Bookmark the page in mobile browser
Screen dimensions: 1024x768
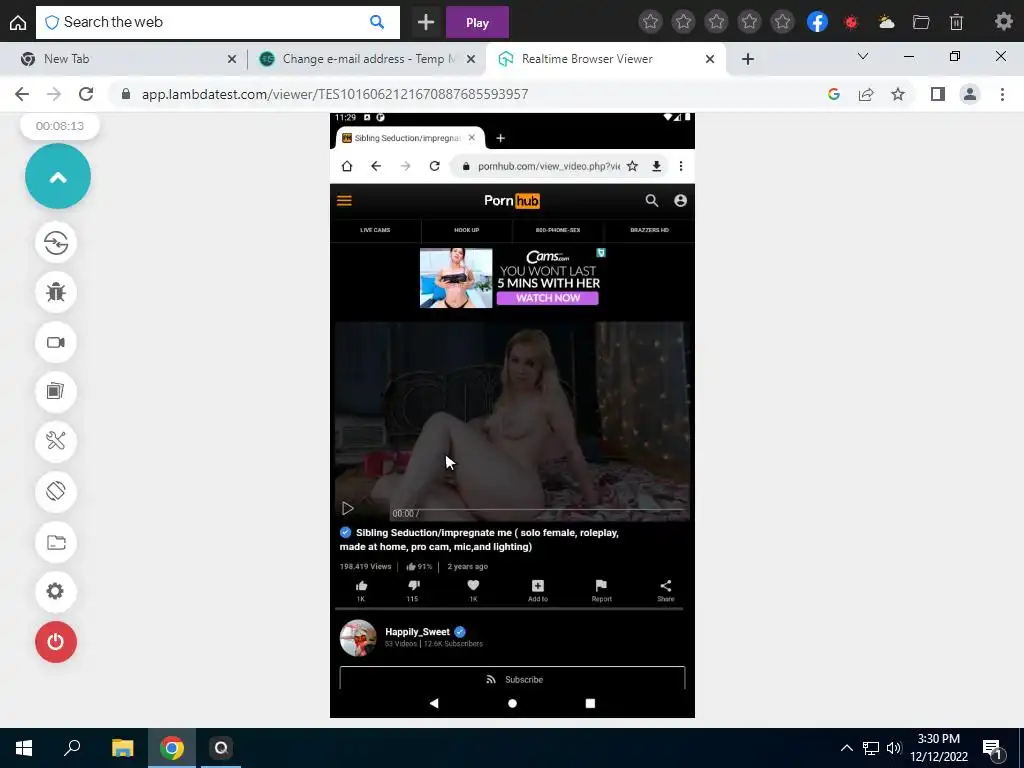(x=632, y=166)
